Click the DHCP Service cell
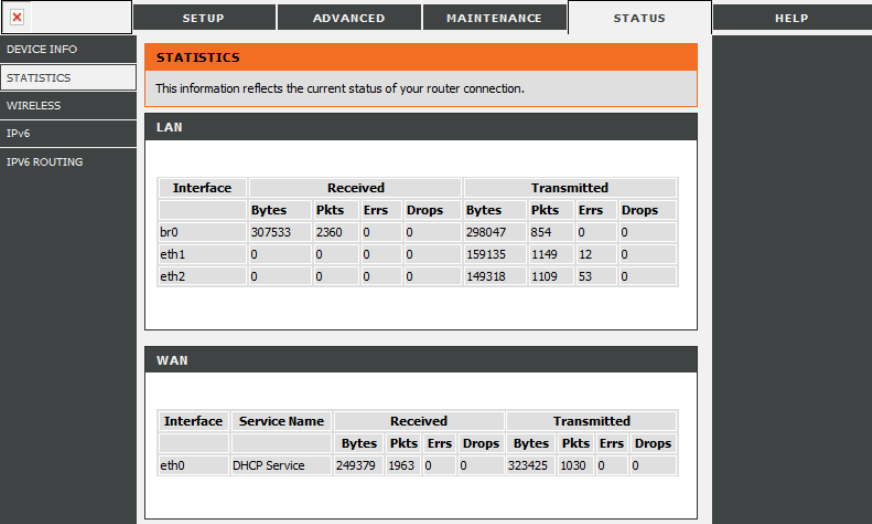 [x=281, y=466]
